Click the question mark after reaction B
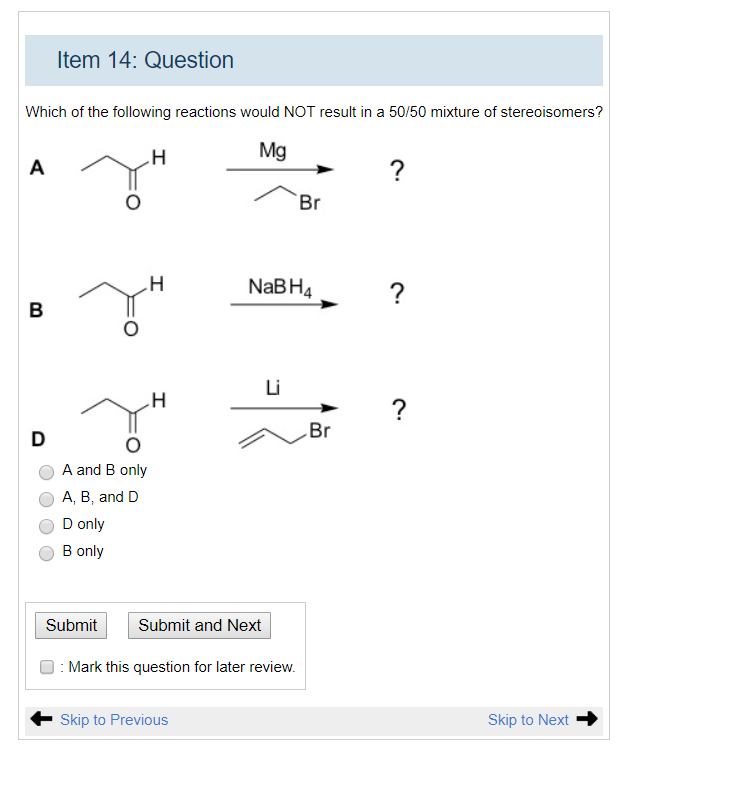Viewport: 737px width, 805px height. 396,293
